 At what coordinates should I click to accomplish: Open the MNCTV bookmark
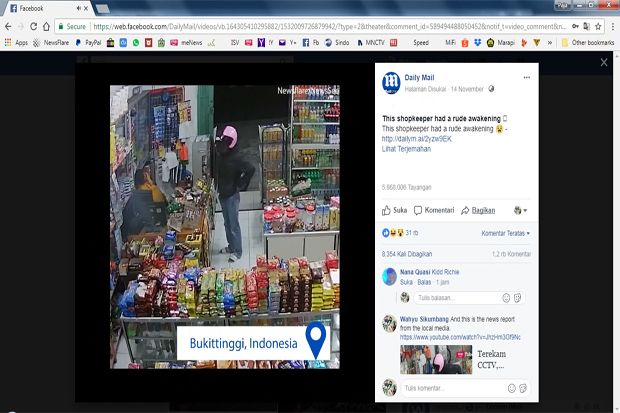click(x=370, y=43)
